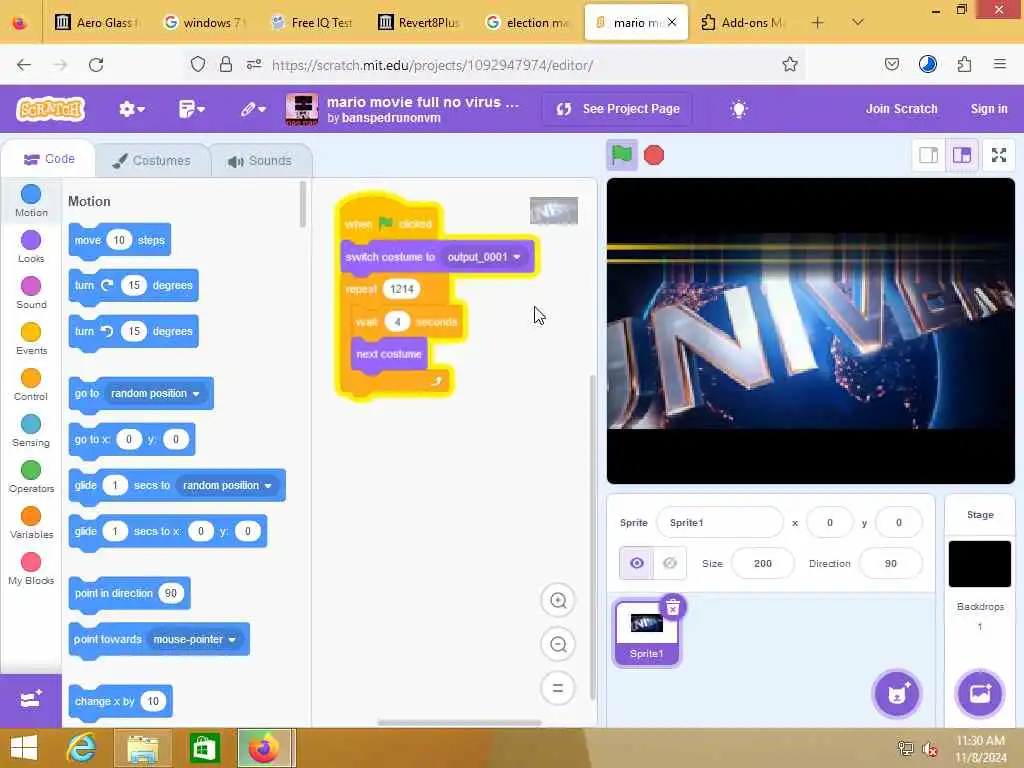This screenshot has width=1024, height=768.
Task: Open Internet Explorer from taskbar
Action: click(82, 748)
